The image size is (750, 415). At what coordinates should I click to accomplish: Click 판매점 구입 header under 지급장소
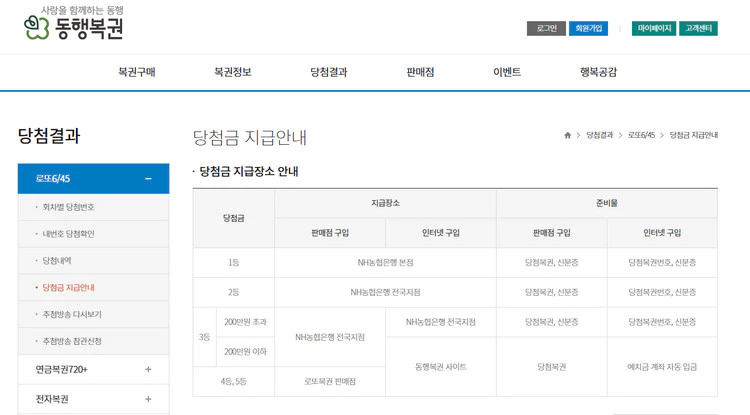[x=330, y=233]
